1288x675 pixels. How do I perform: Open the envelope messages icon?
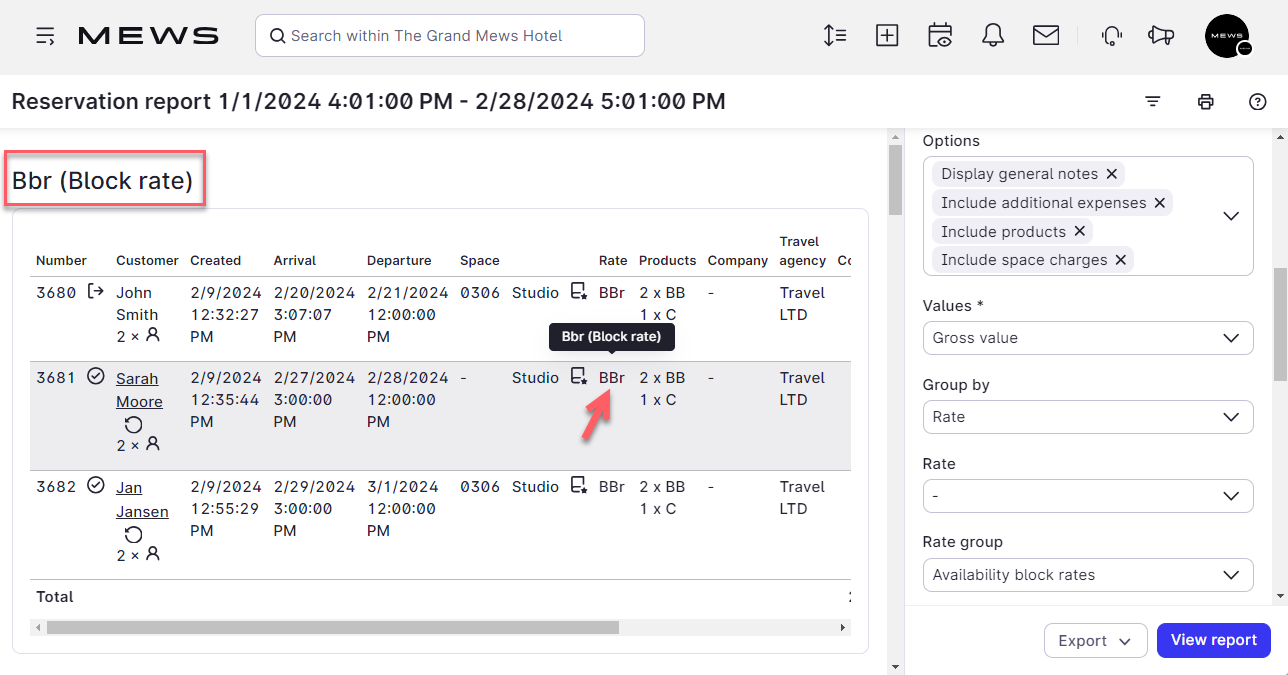pos(1046,36)
